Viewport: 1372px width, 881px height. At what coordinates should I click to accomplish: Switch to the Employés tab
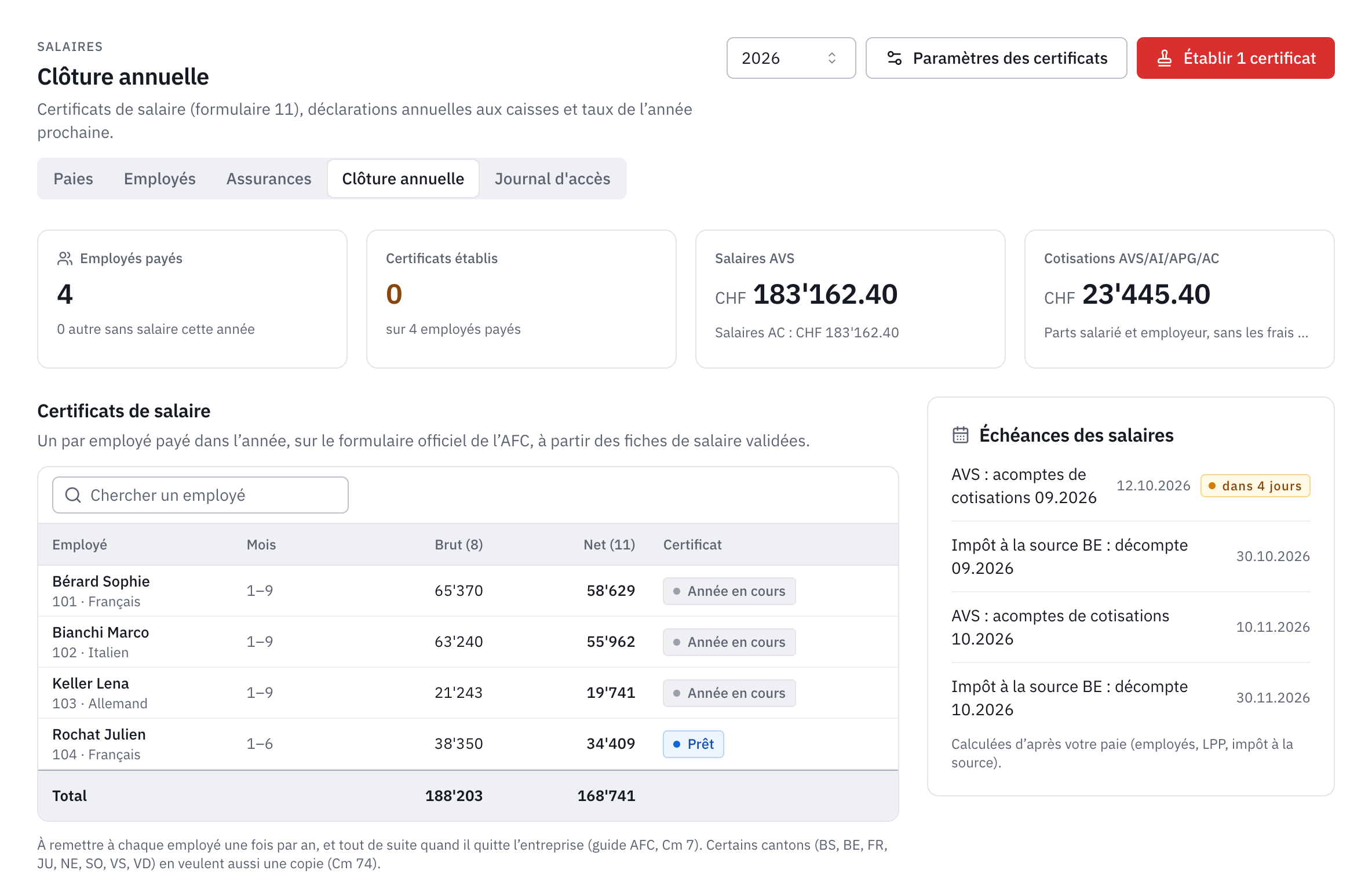point(160,179)
